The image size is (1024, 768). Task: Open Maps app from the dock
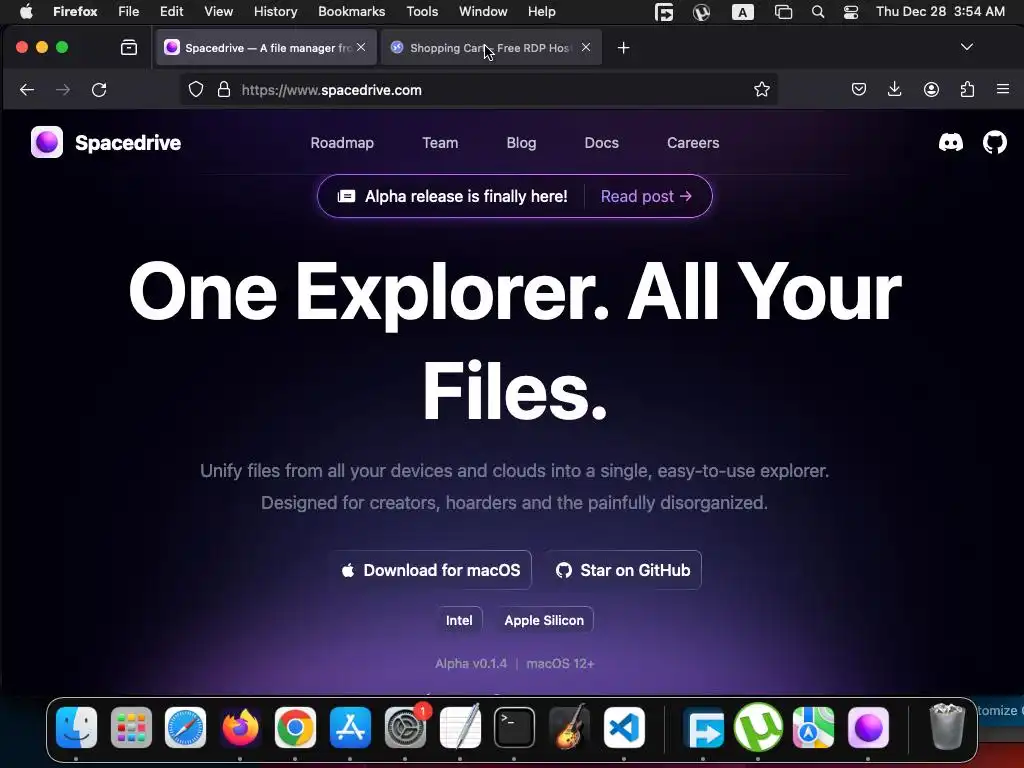813,728
